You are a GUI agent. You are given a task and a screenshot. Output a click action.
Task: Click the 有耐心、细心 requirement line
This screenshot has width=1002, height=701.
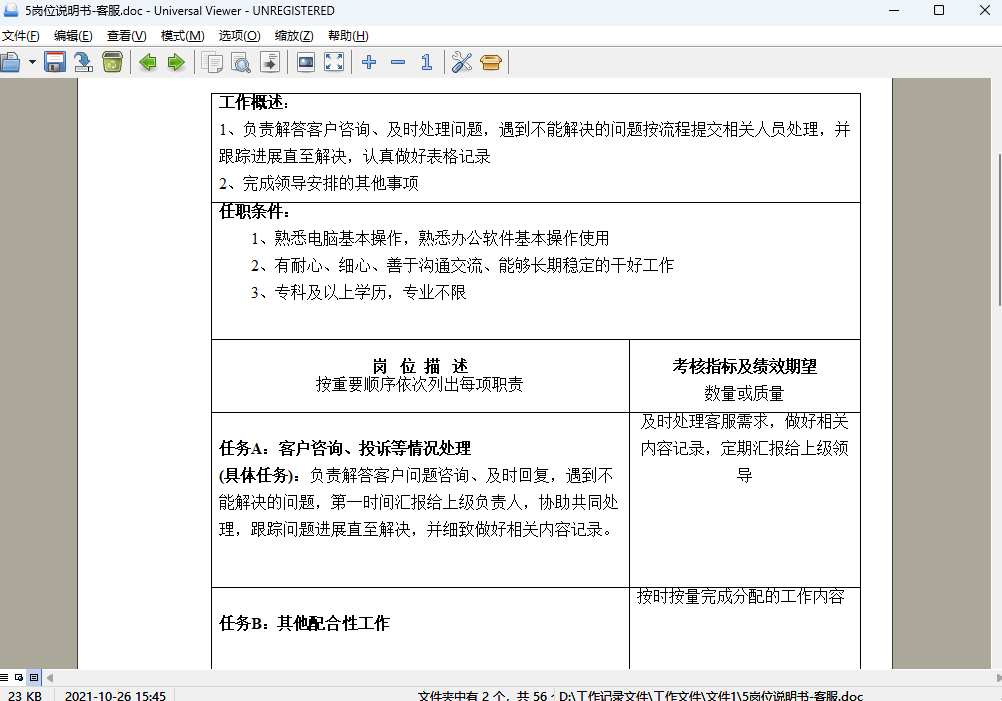(463, 265)
